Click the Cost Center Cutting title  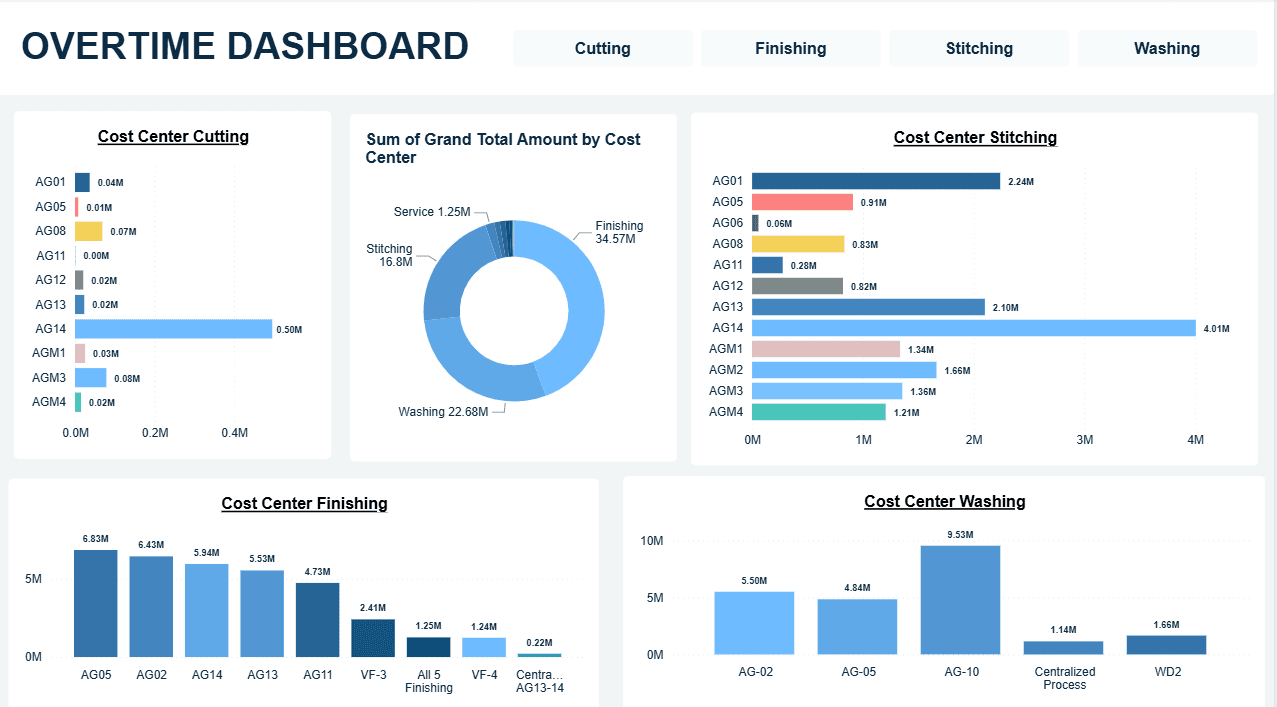coord(173,137)
